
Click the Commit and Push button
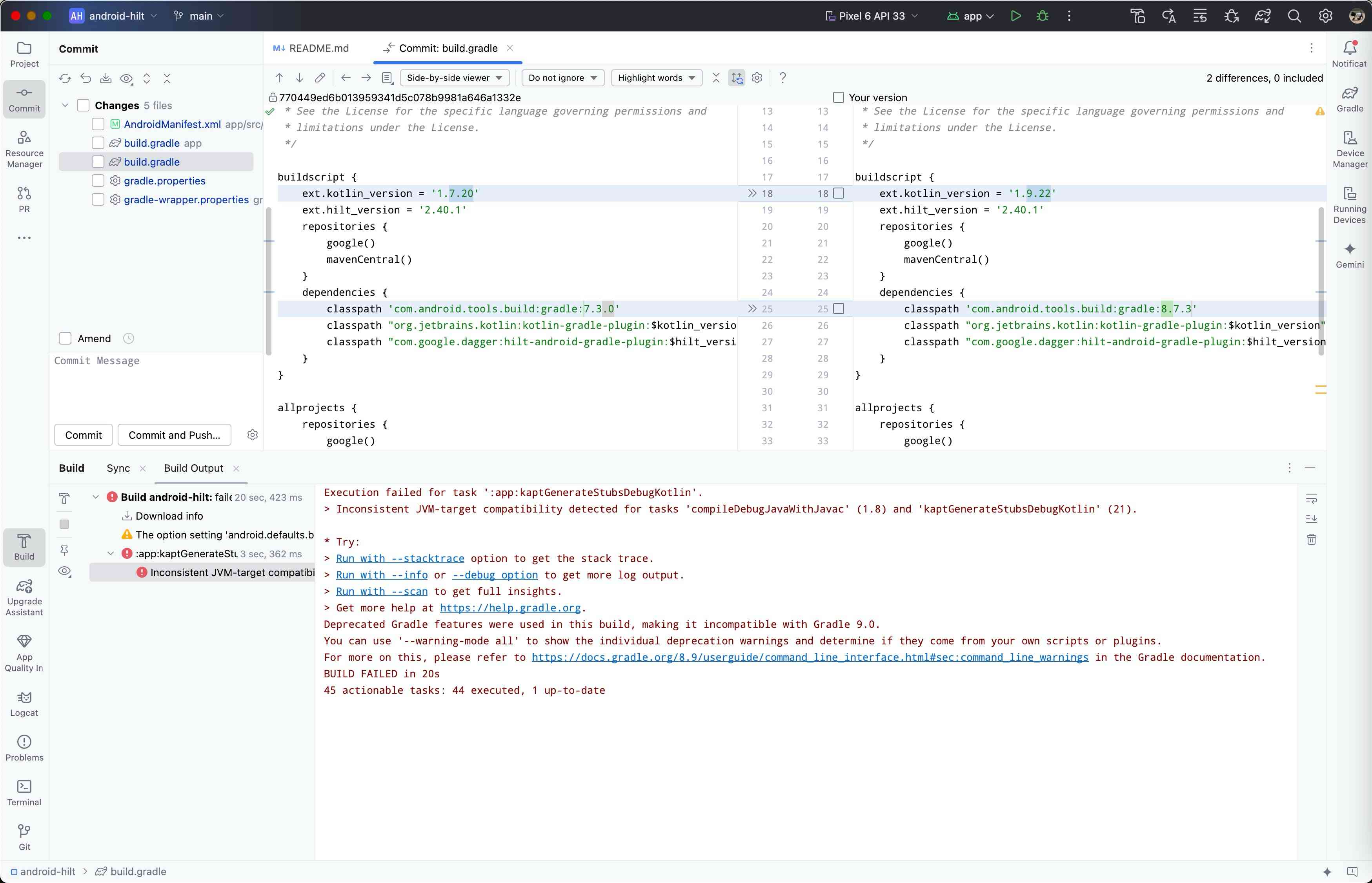click(x=174, y=435)
